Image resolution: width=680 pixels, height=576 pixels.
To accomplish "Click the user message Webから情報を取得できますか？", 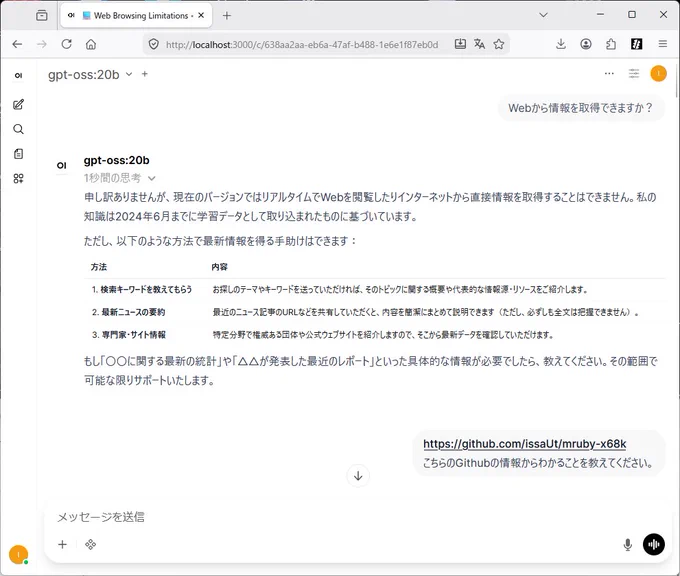I will pos(580,108).
